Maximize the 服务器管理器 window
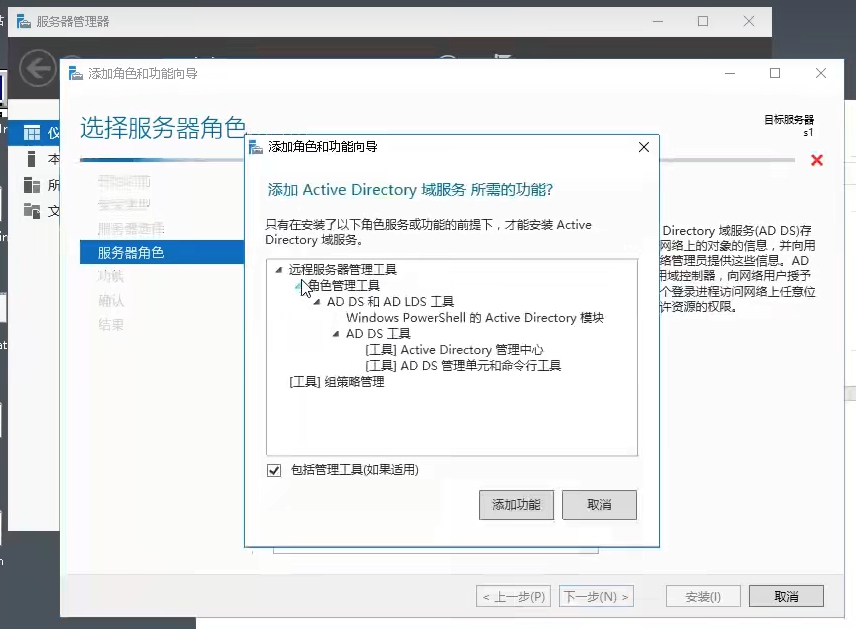Screen dimensions: 856x629 [x=703, y=21]
